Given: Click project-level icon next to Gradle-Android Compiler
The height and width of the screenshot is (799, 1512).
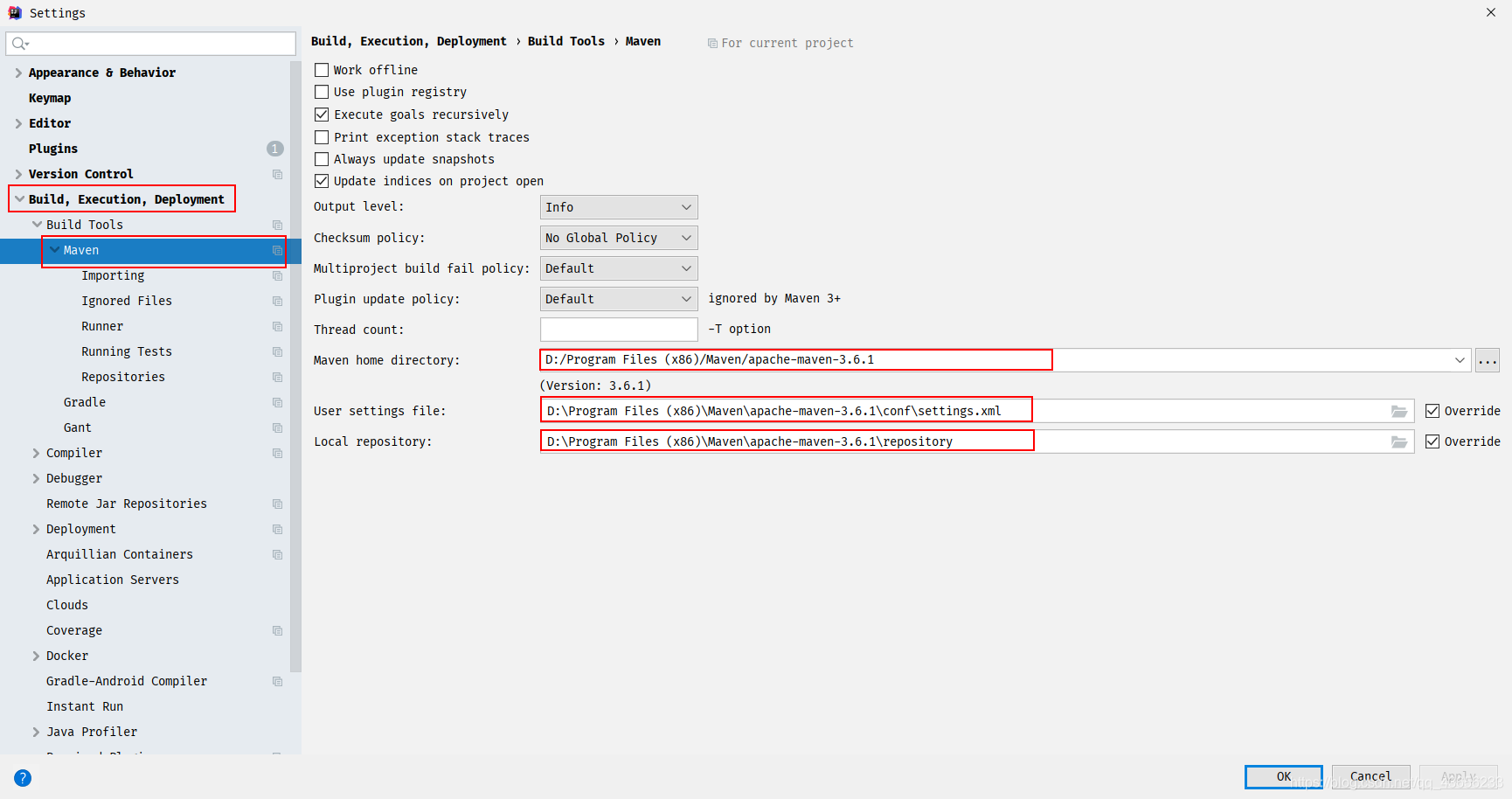Looking at the screenshot, I should point(277,681).
